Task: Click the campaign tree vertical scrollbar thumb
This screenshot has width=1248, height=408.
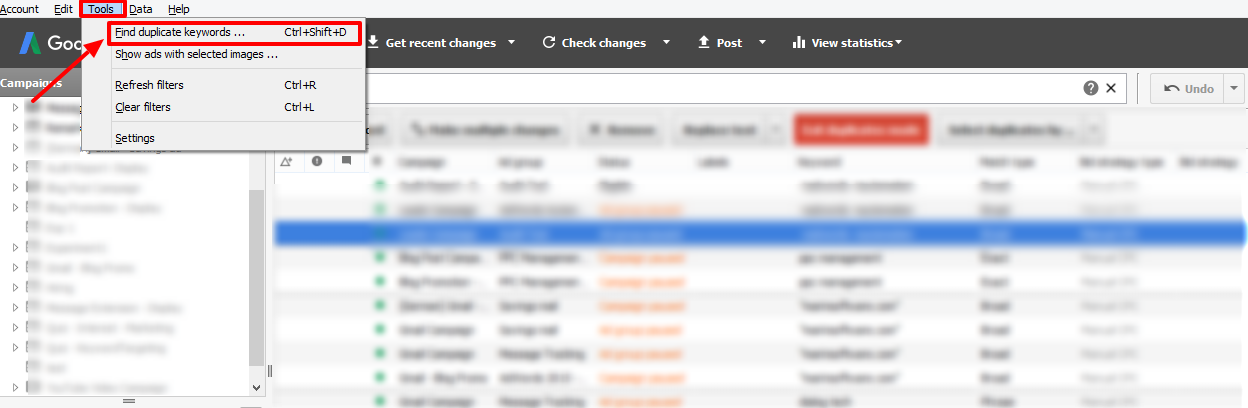Action: click(256, 277)
